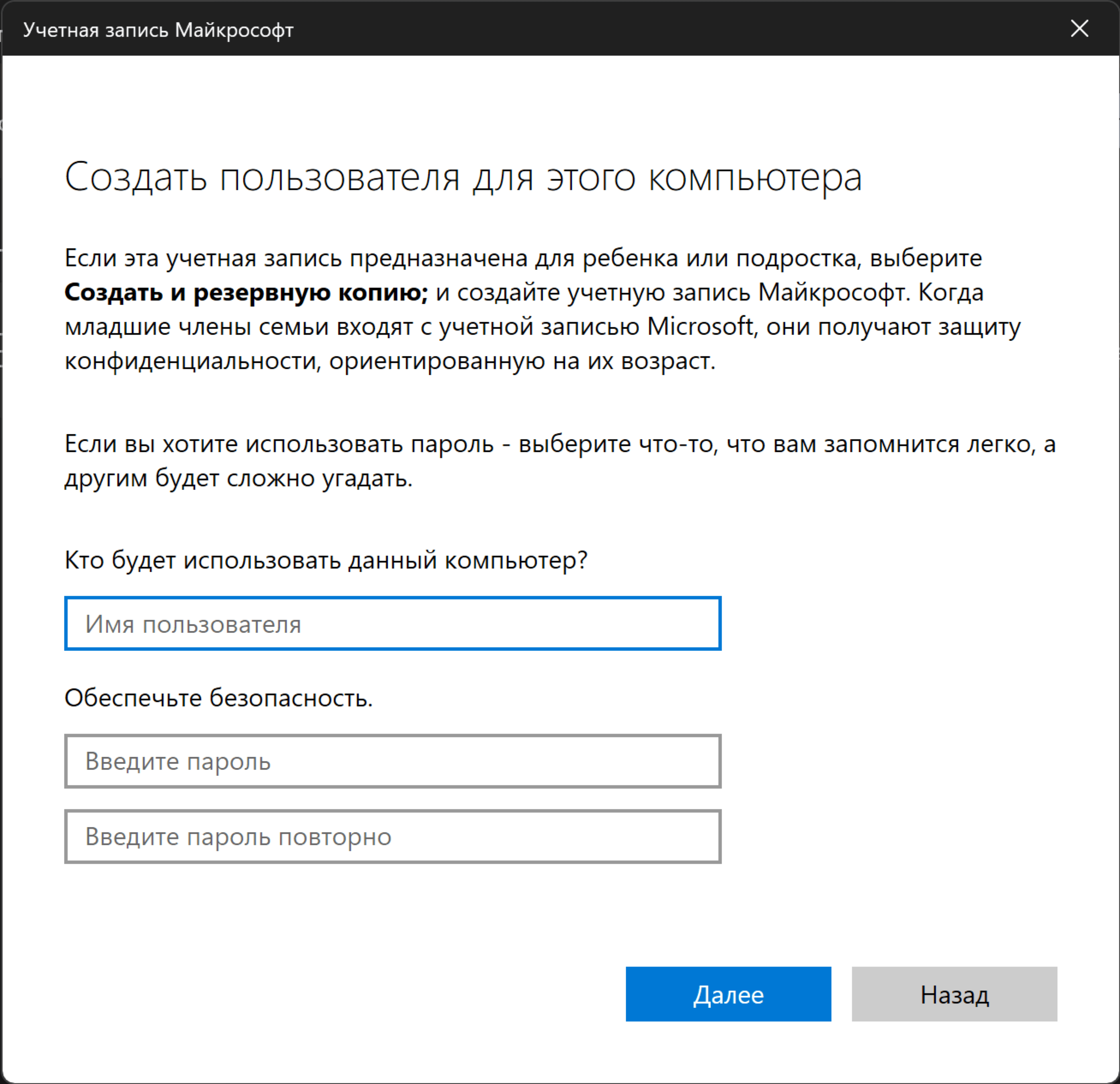Click the line ending with ориентированную на их возраст
Screen dimensions: 1120x1084
point(390,361)
